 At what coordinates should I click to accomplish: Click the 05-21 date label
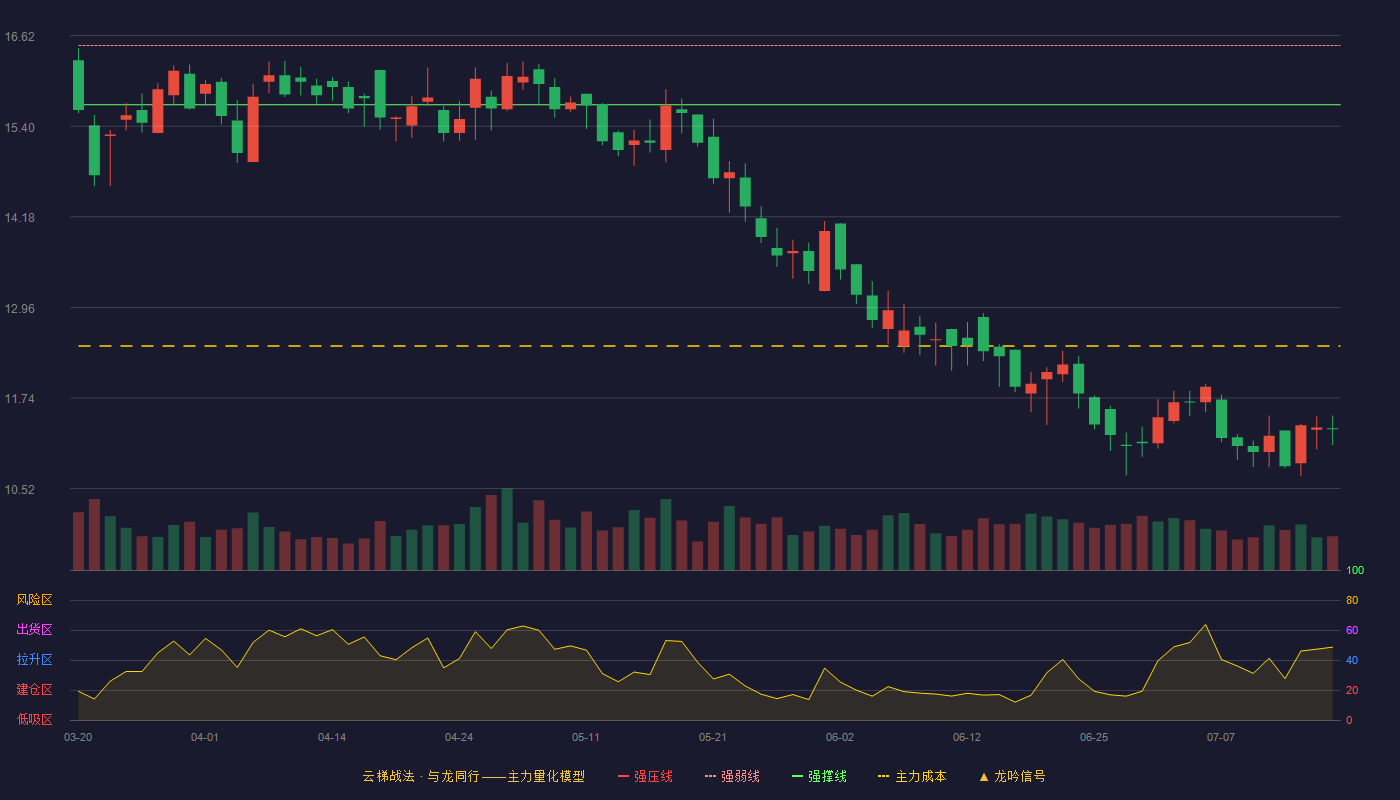pyautogui.click(x=713, y=737)
